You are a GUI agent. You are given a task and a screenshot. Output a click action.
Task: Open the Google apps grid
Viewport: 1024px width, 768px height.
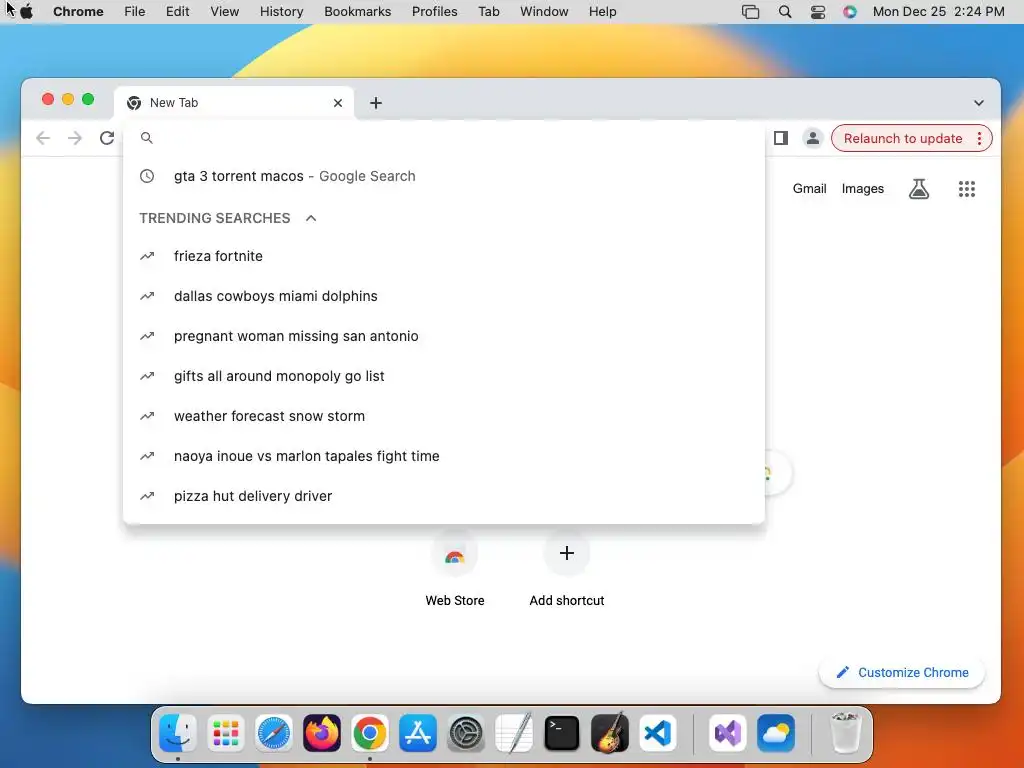coord(967,189)
